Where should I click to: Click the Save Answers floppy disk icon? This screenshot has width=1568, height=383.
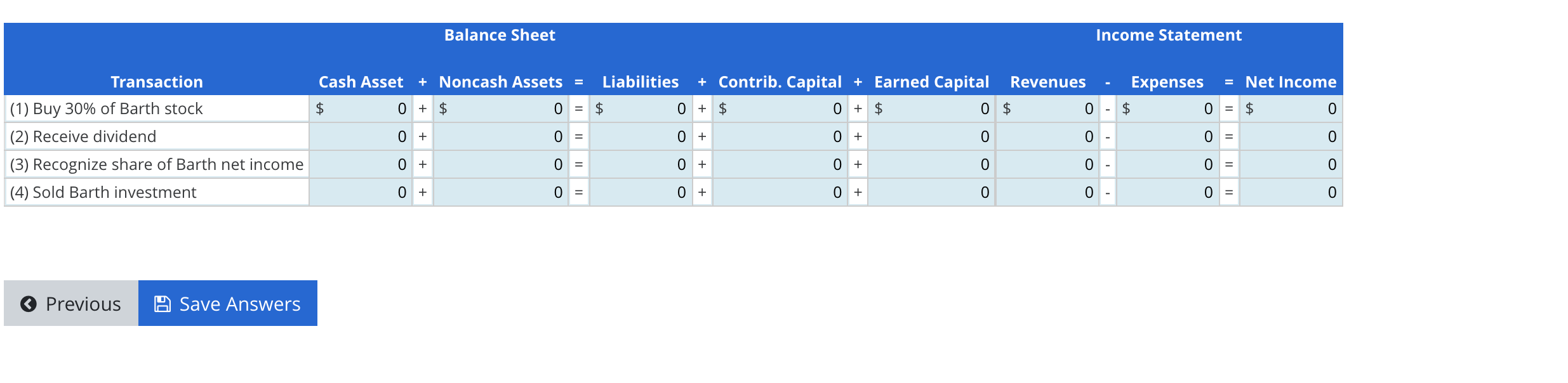pos(163,303)
